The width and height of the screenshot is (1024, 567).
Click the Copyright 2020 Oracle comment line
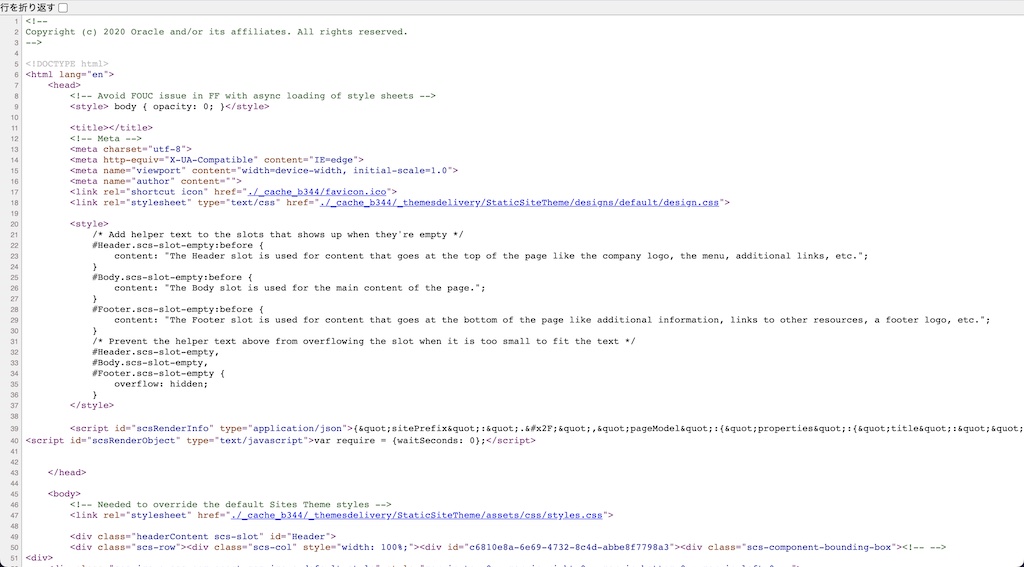click(x=216, y=32)
